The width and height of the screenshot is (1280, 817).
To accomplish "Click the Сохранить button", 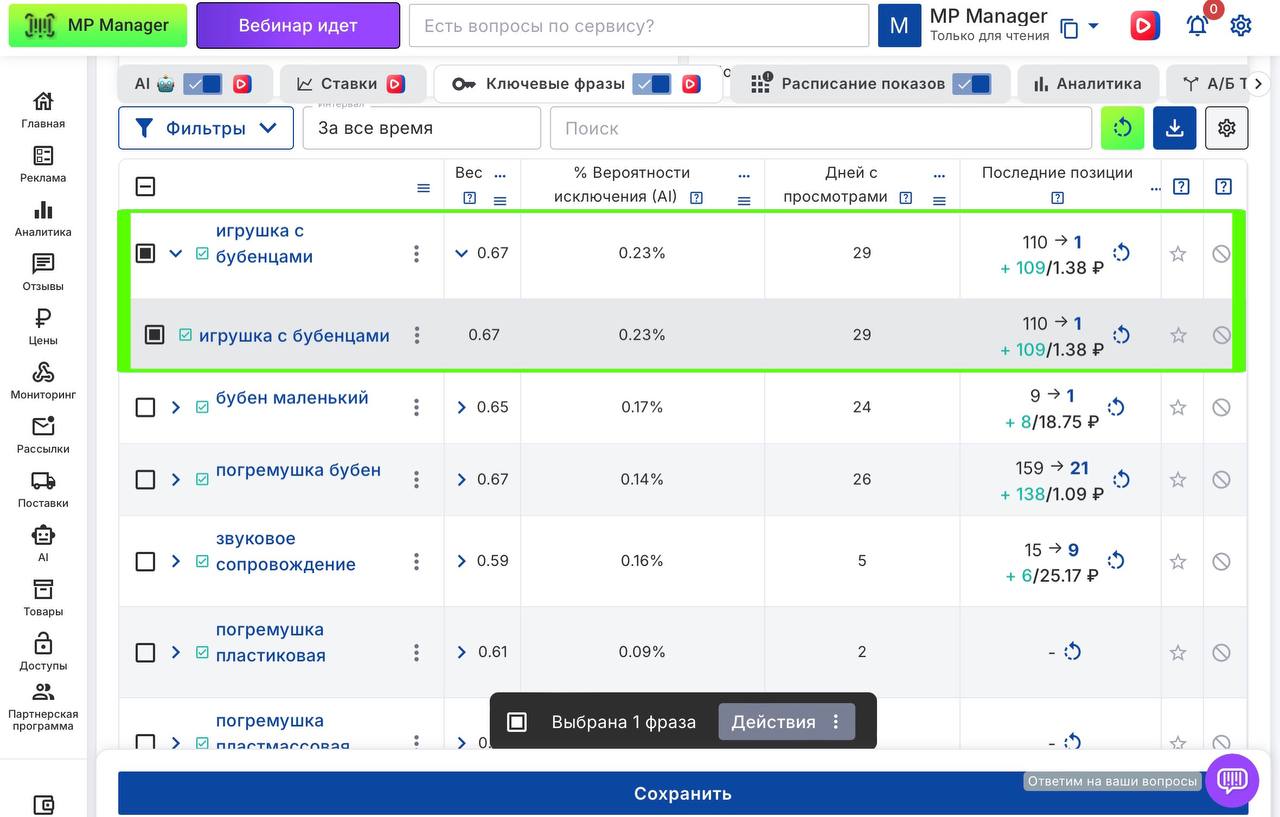I will (683, 793).
